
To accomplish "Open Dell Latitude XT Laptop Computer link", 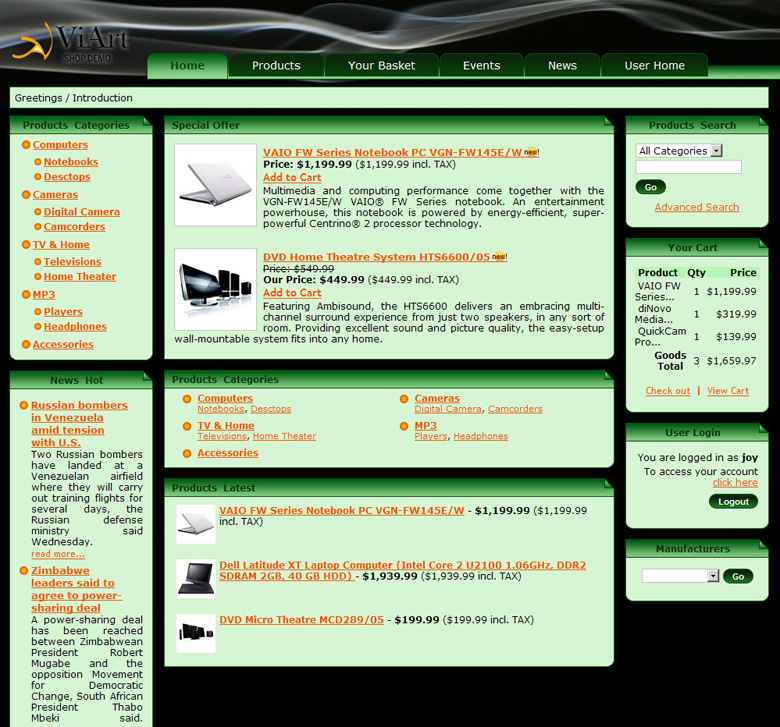I will (402, 570).
